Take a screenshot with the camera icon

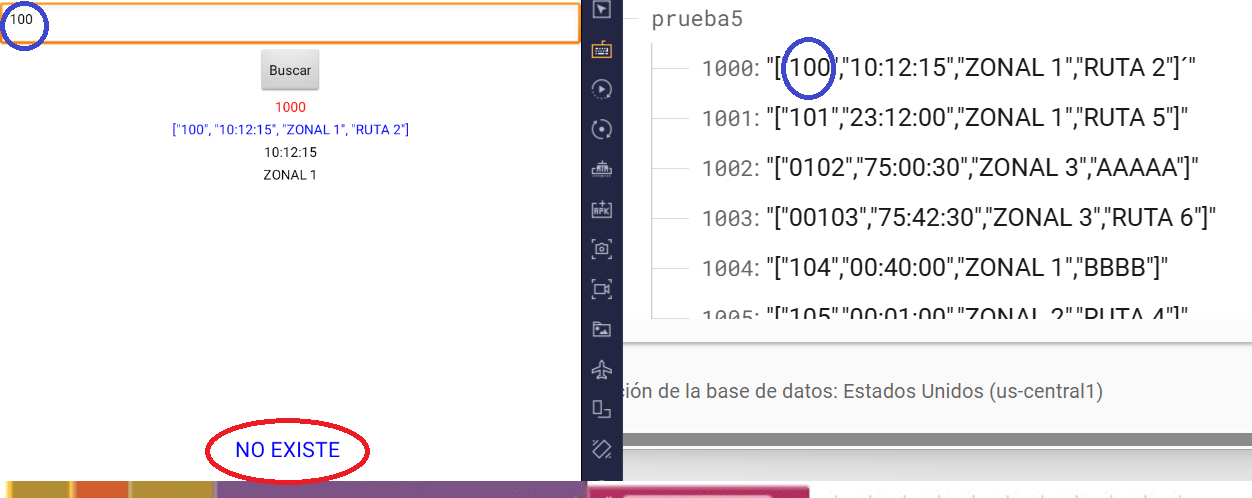[601, 249]
